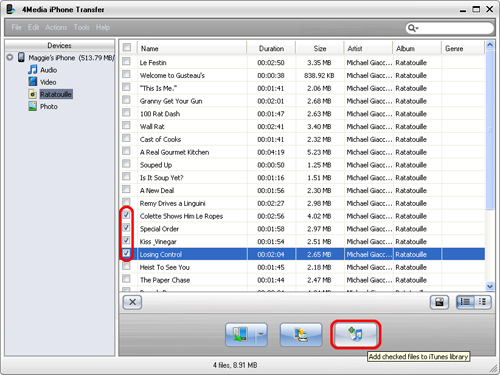
Task: Select Remy Drives a Linguini track
Action: click(x=302, y=203)
